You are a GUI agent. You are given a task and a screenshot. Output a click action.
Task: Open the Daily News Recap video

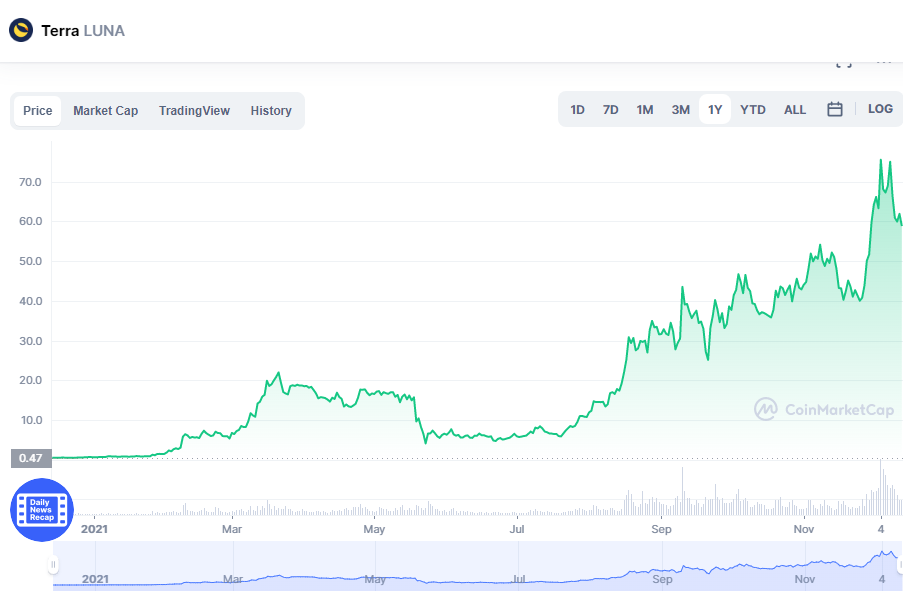tap(41, 510)
